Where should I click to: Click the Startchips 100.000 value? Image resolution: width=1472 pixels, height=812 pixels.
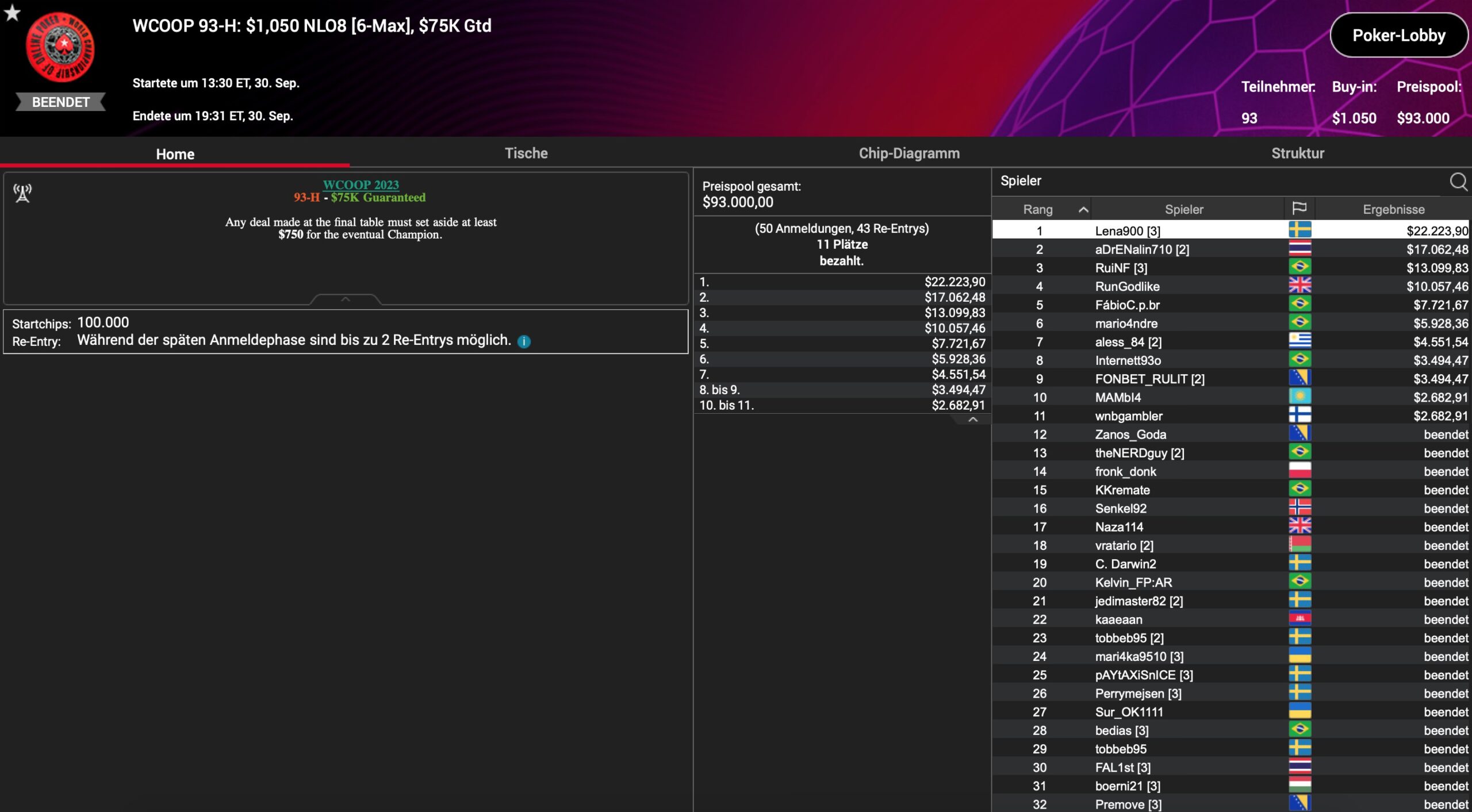pos(103,322)
